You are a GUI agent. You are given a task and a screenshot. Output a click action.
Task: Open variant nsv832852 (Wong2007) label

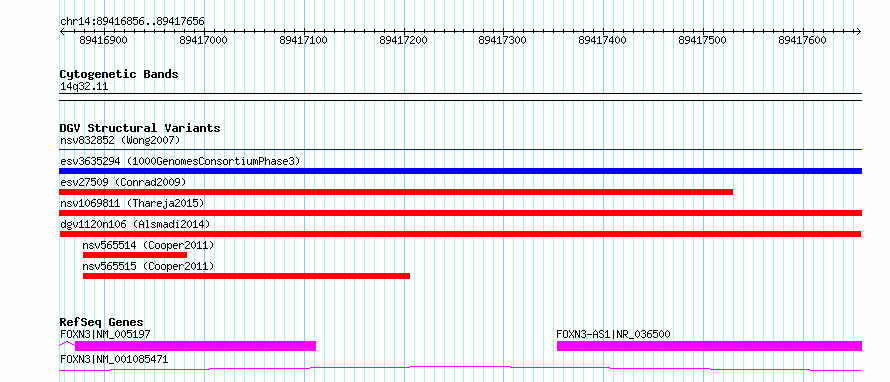click(120, 140)
